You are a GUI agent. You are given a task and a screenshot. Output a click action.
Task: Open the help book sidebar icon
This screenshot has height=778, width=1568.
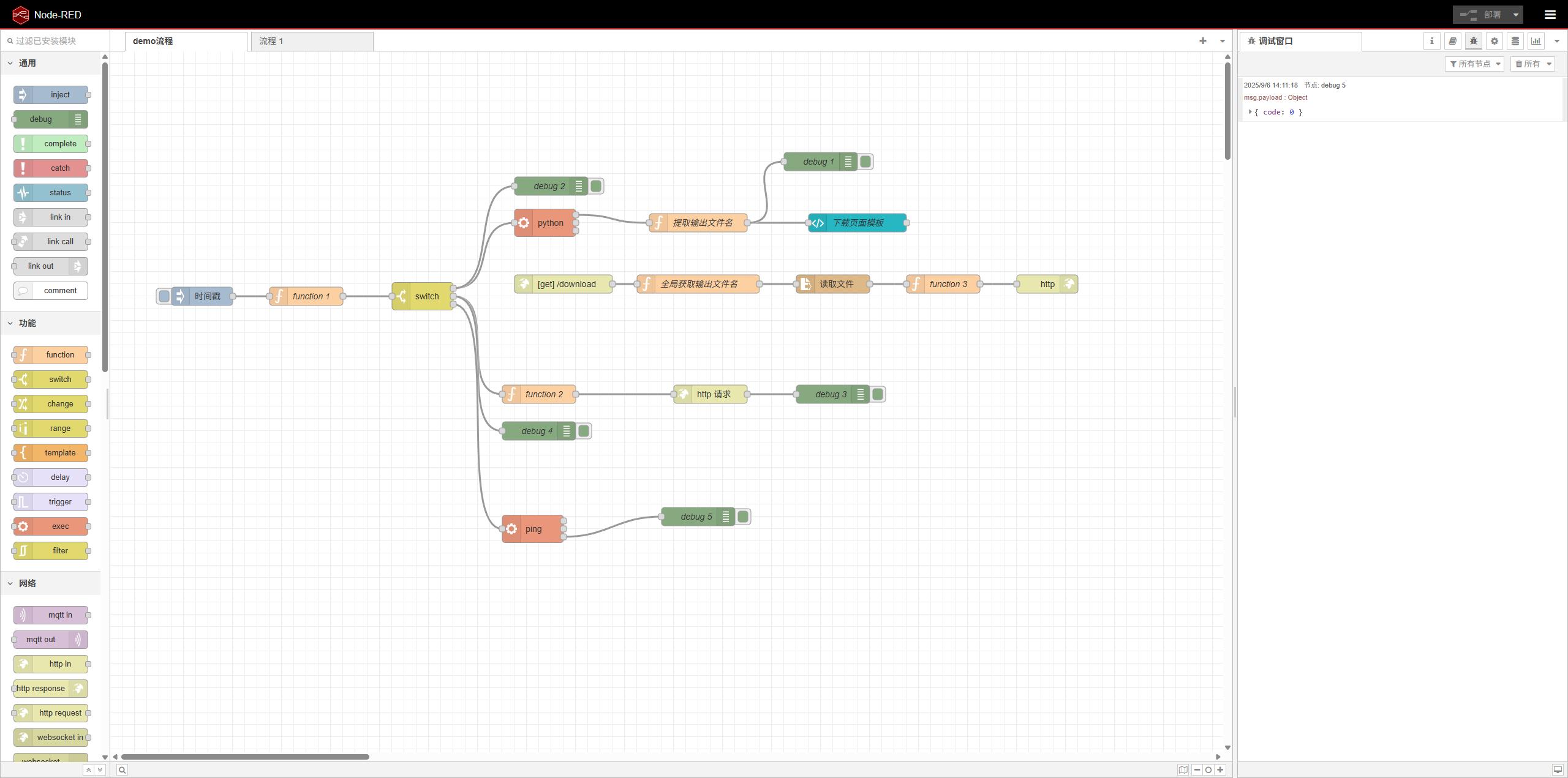pyautogui.click(x=1452, y=41)
